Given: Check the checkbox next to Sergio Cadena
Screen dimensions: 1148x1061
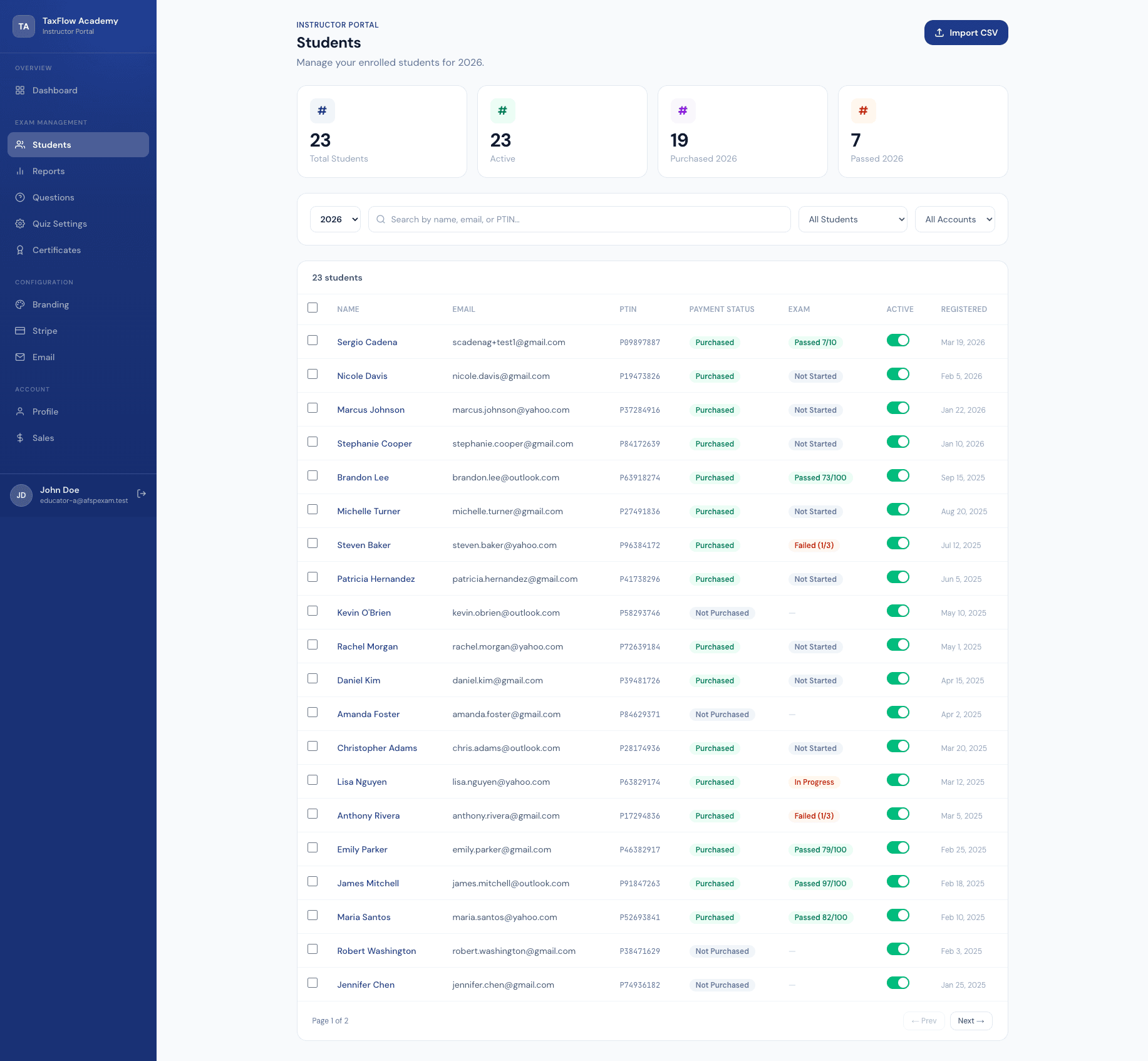Looking at the screenshot, I should coord(313,340).
